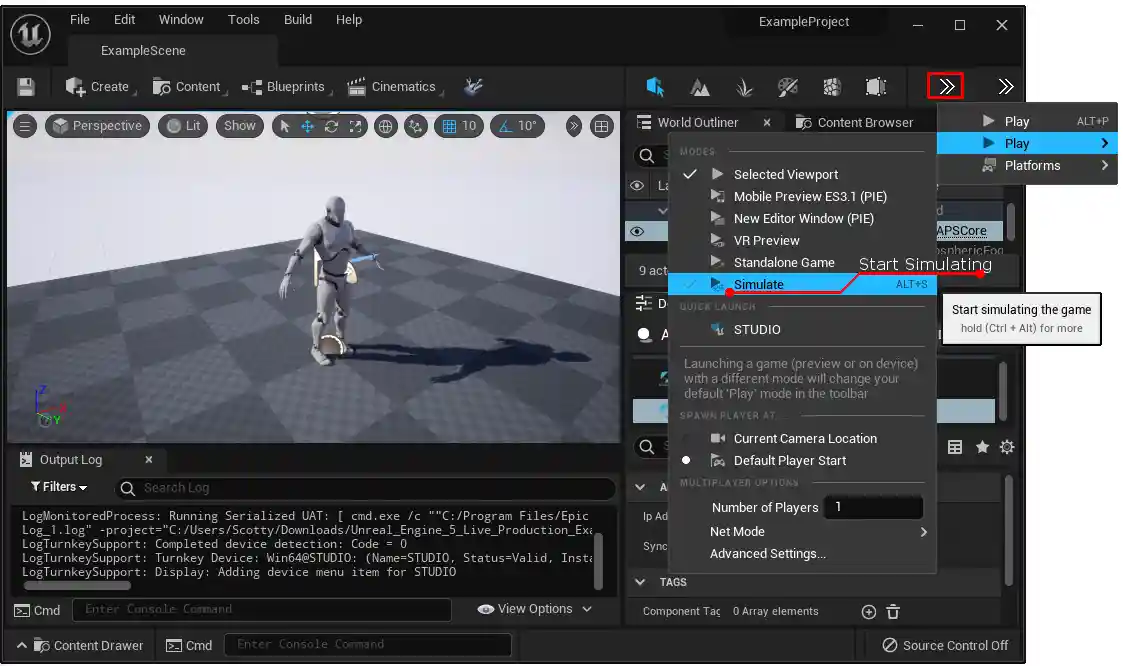Click the Save icon in the toolbar
This screenshot has height=666, width=1133.
coord(26,87)
